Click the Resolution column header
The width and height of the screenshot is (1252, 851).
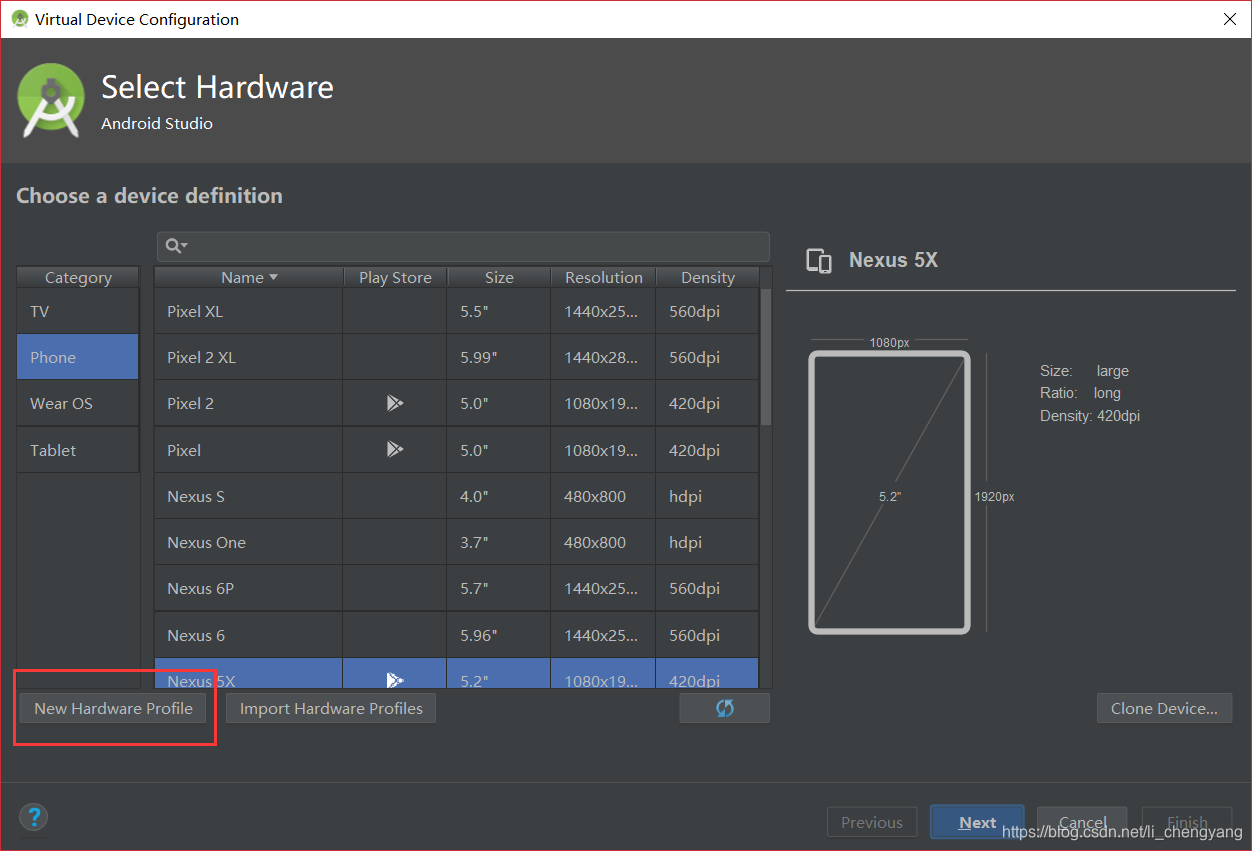pos(603,277)
